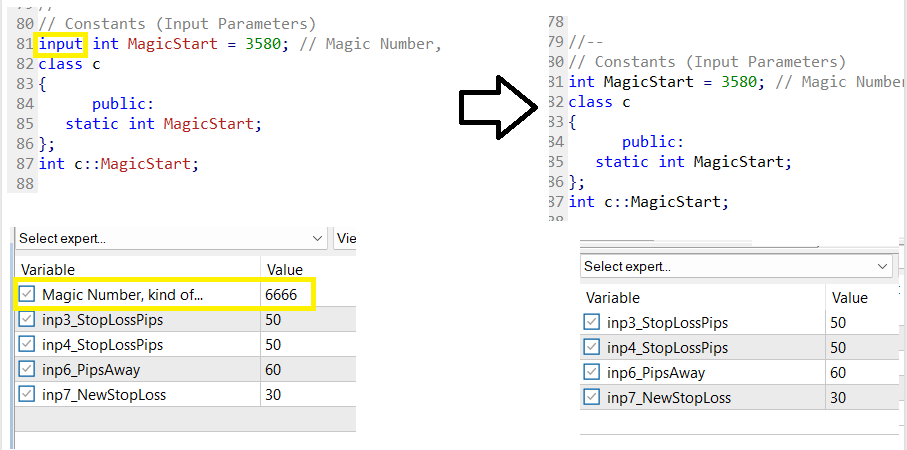Image resolution: width=907 pixels, height=450 pixels.
Task: Toggle the Magic Number, kind of... checkbox
Action: click(x=27, y=295)
